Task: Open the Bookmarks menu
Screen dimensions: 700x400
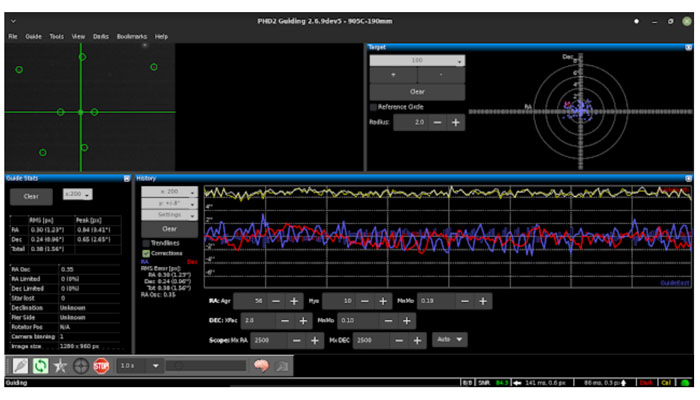Action: [131, 36]
